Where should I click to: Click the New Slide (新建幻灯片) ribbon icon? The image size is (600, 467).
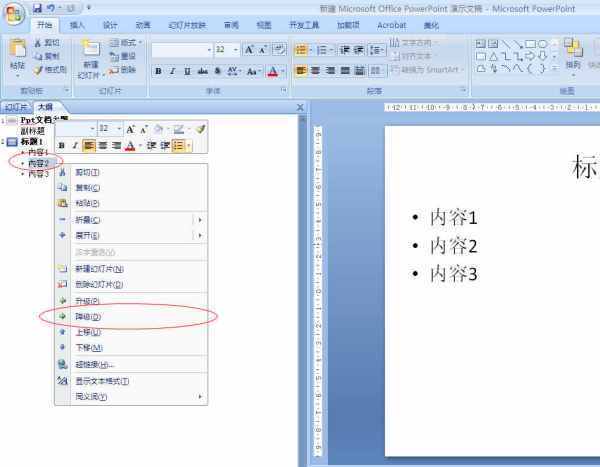[90, 58]
